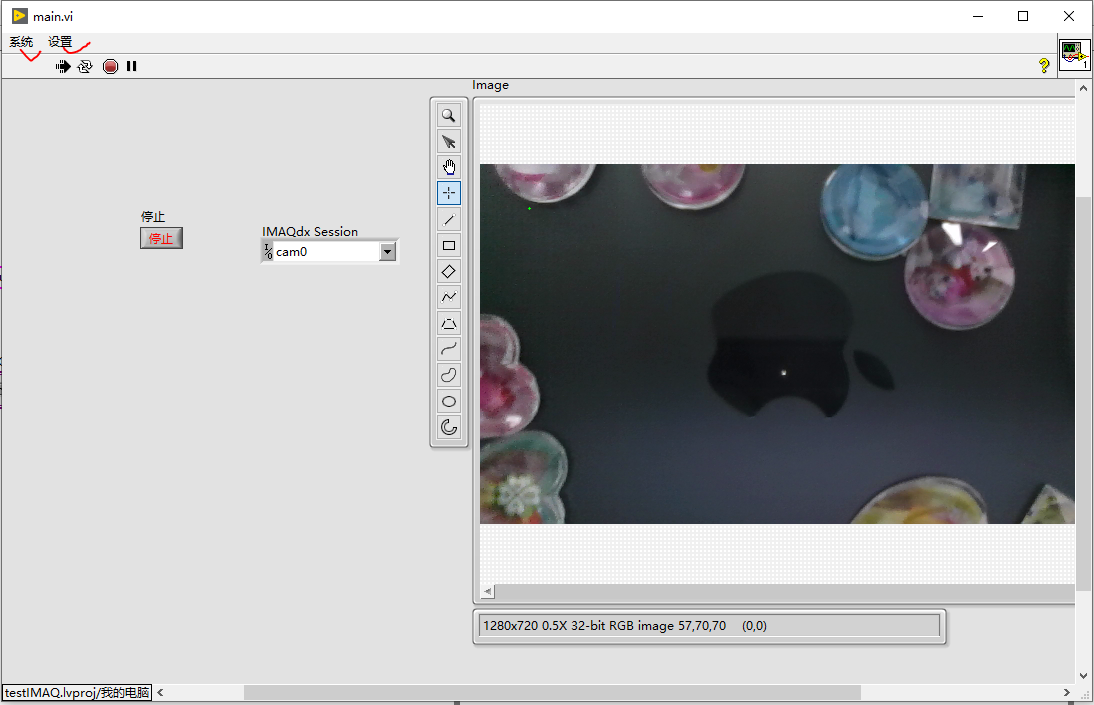Image resolution: width=1094 pixels, height=705 pixels.
Task: Click the Run arrow button
Action: [63, 66]
